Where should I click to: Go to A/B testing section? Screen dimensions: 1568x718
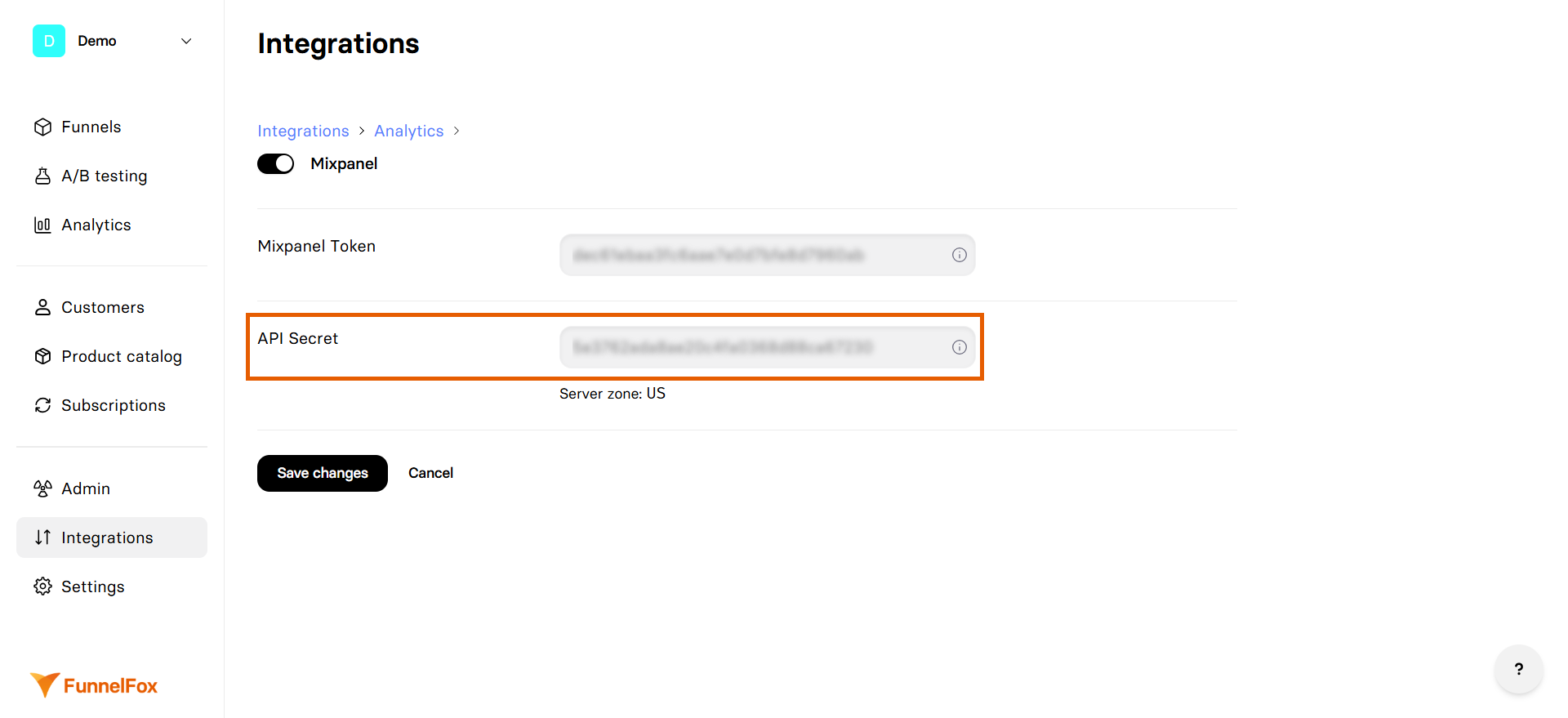coord(112,176)
